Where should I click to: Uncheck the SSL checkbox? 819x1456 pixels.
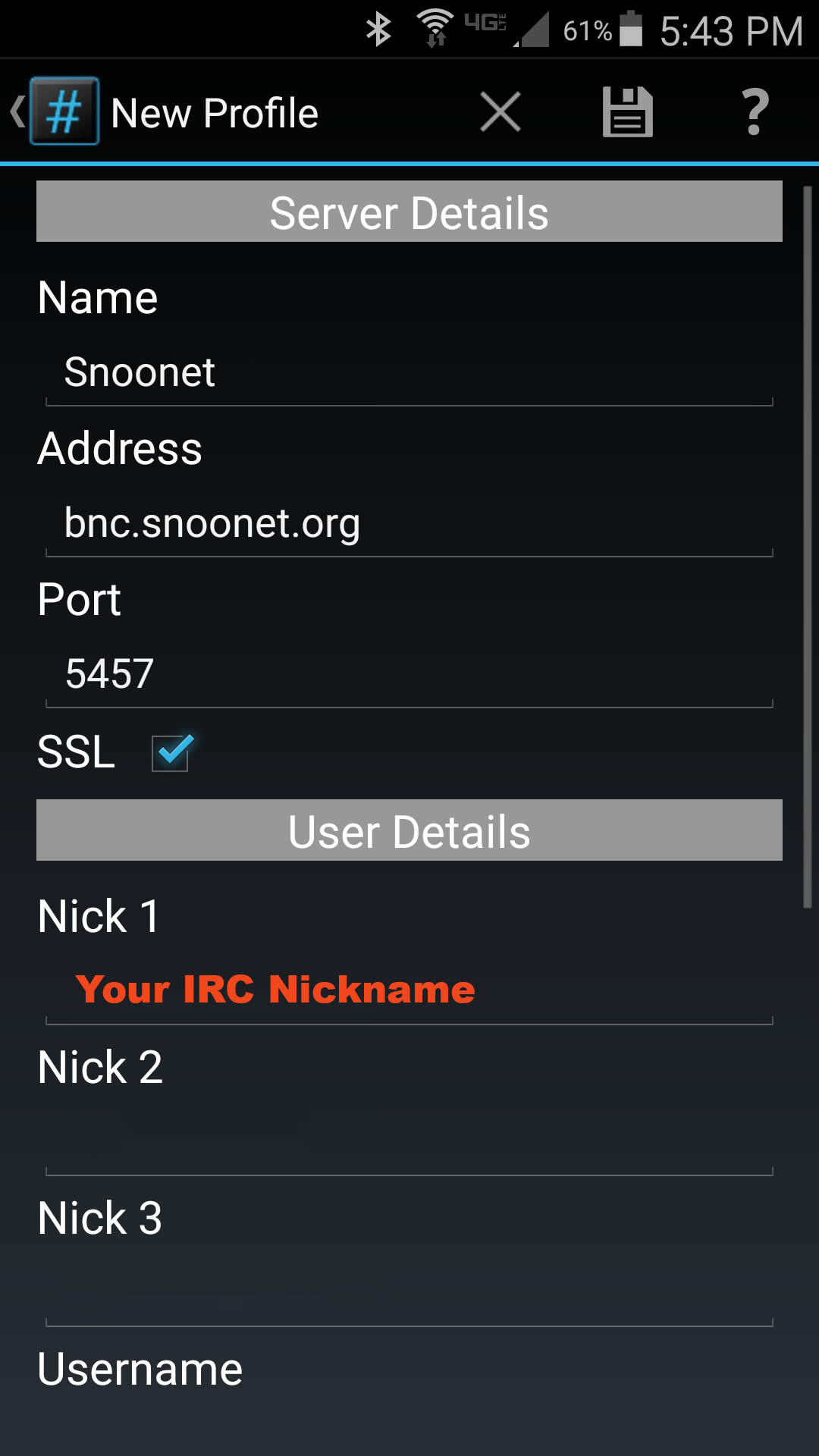pos(171,752)
